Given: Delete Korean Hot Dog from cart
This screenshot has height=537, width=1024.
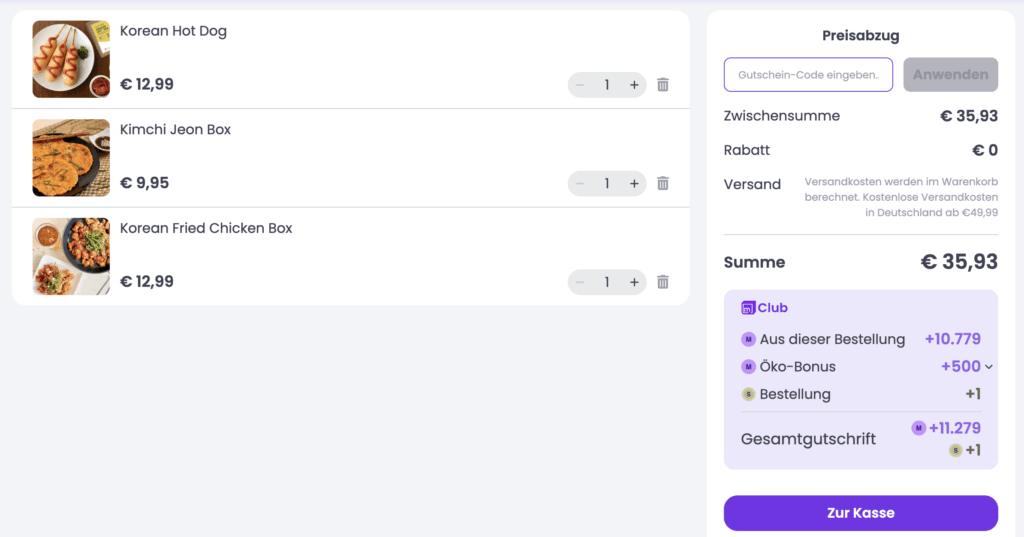Looking at the screenshot, I should coord(662,85).
